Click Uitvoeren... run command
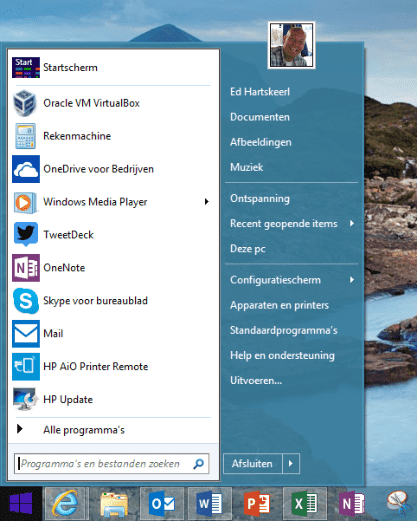Image resolution: width=417 pixels, height=521 pixels. click(x=256, y=380)
